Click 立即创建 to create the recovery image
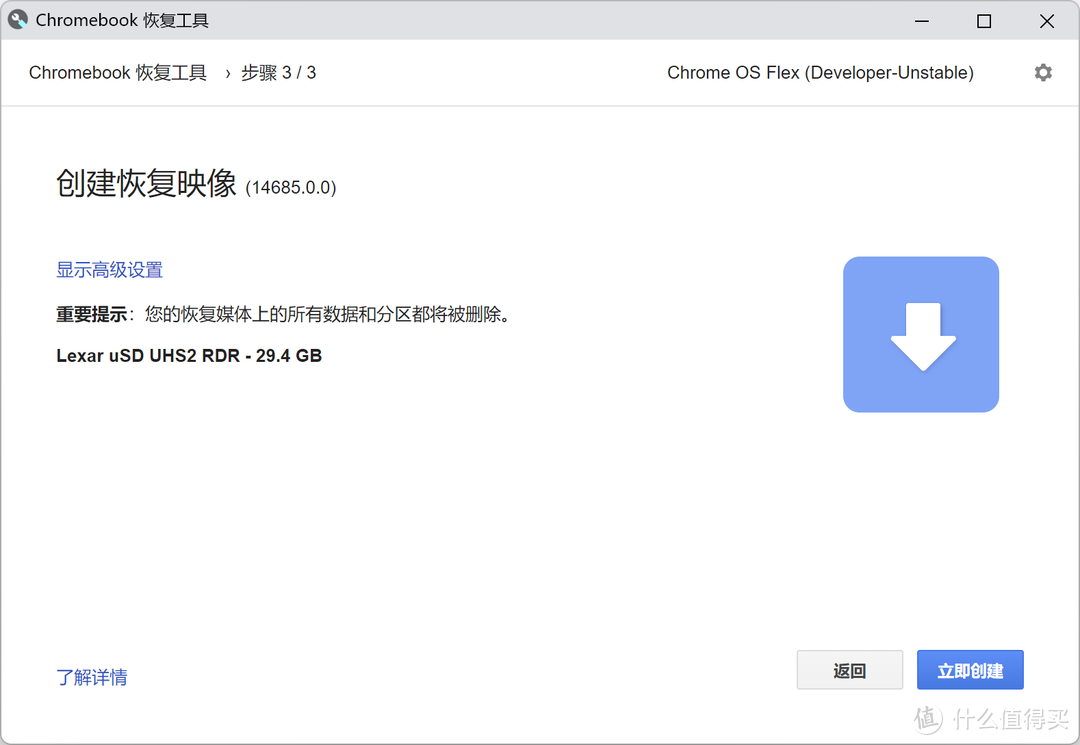 tap(969, 669)
